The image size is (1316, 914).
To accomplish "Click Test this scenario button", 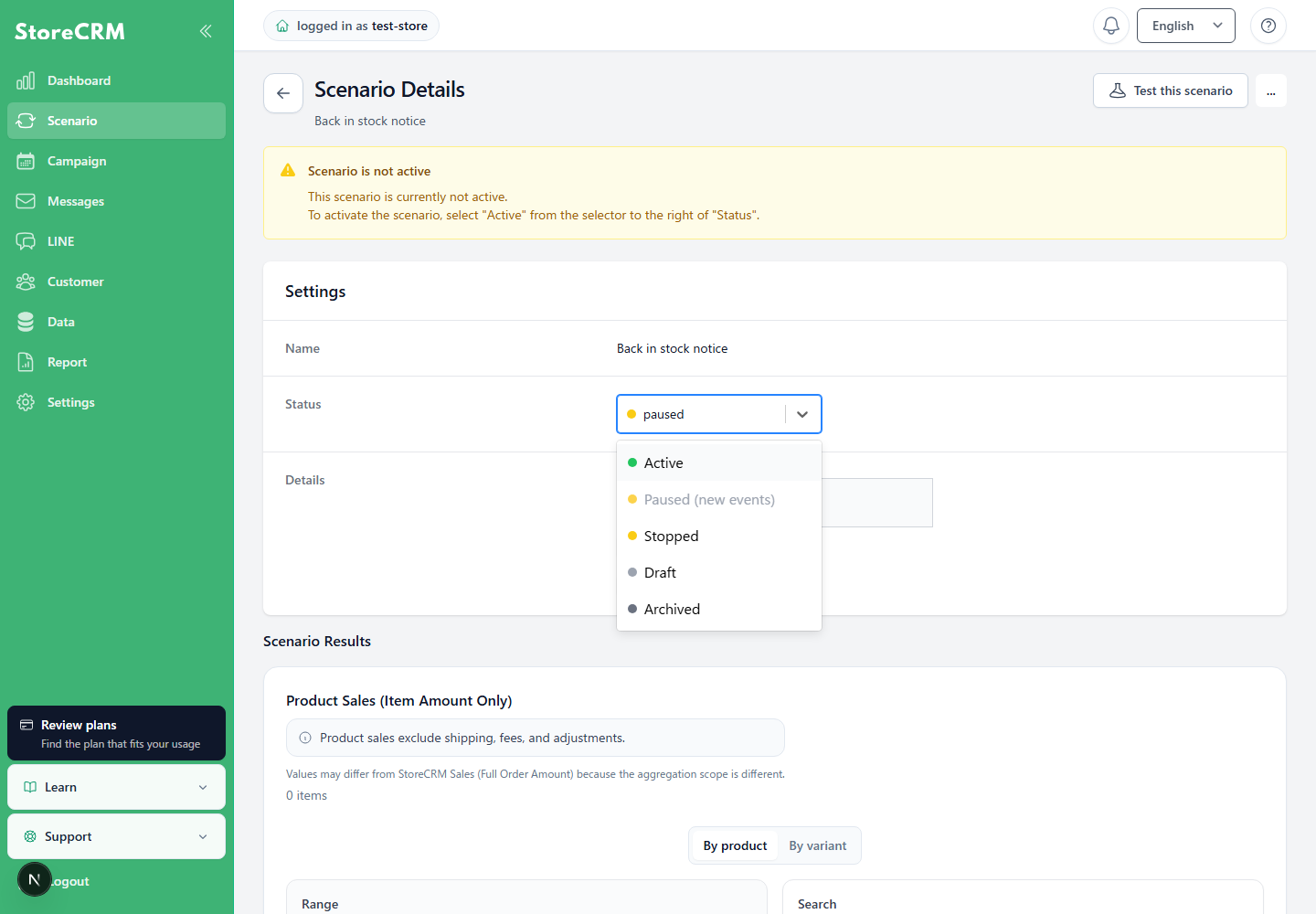I will [1170, 90].
